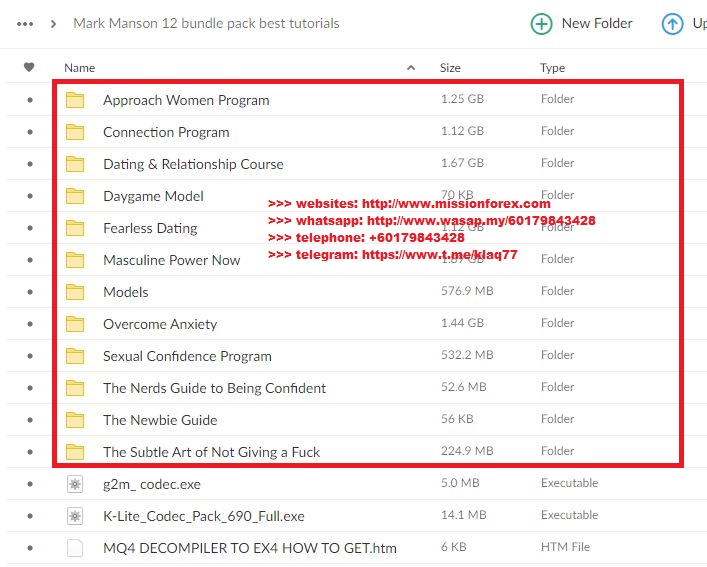Click the 532.2 MB size value
707x567 pixels.
tap(467, 355)
